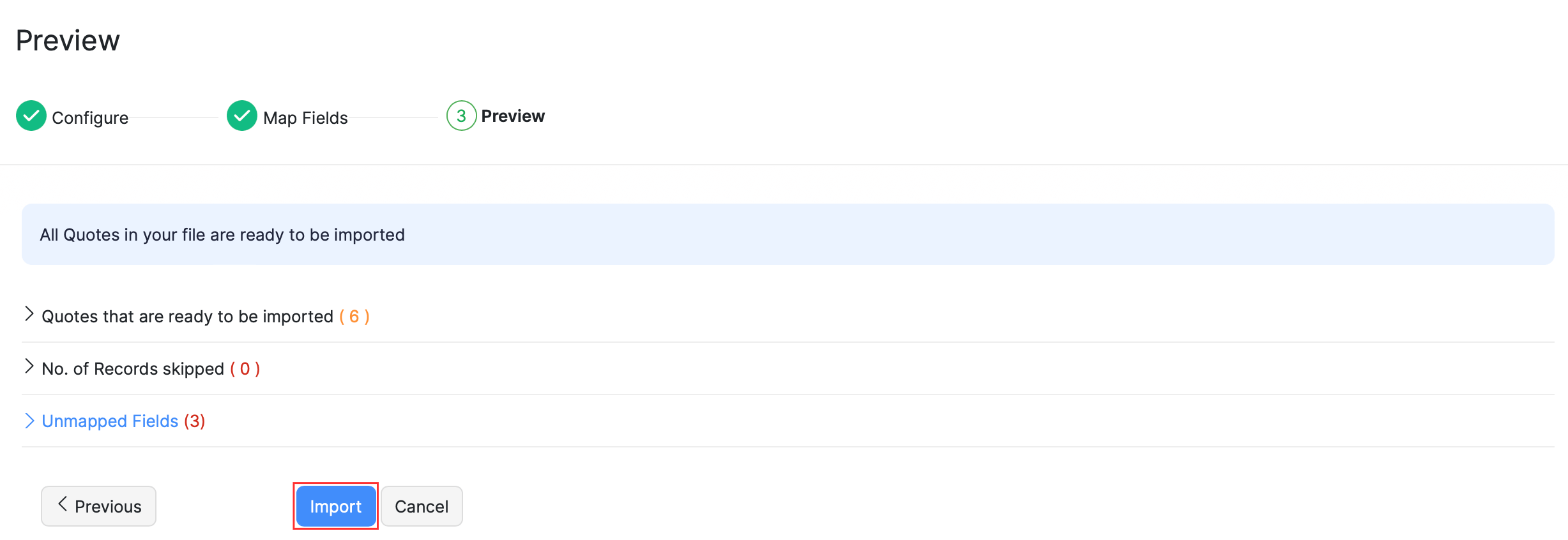
Task: Expand the blue Unmapped Fields chevron
Action: tap(29, 421)
